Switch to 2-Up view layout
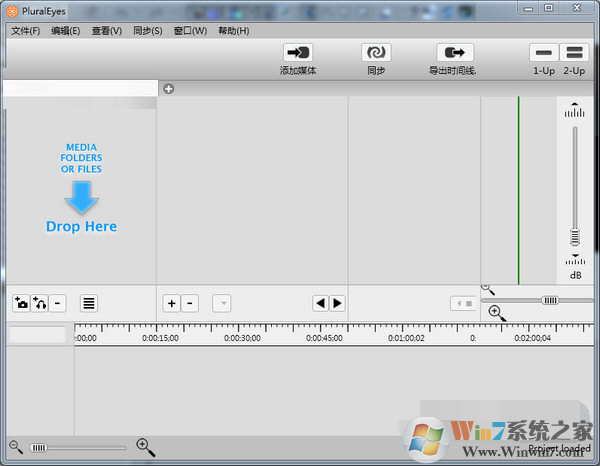Image resolution: width=600 pixels, height=466 pixels. pos(574,52)
